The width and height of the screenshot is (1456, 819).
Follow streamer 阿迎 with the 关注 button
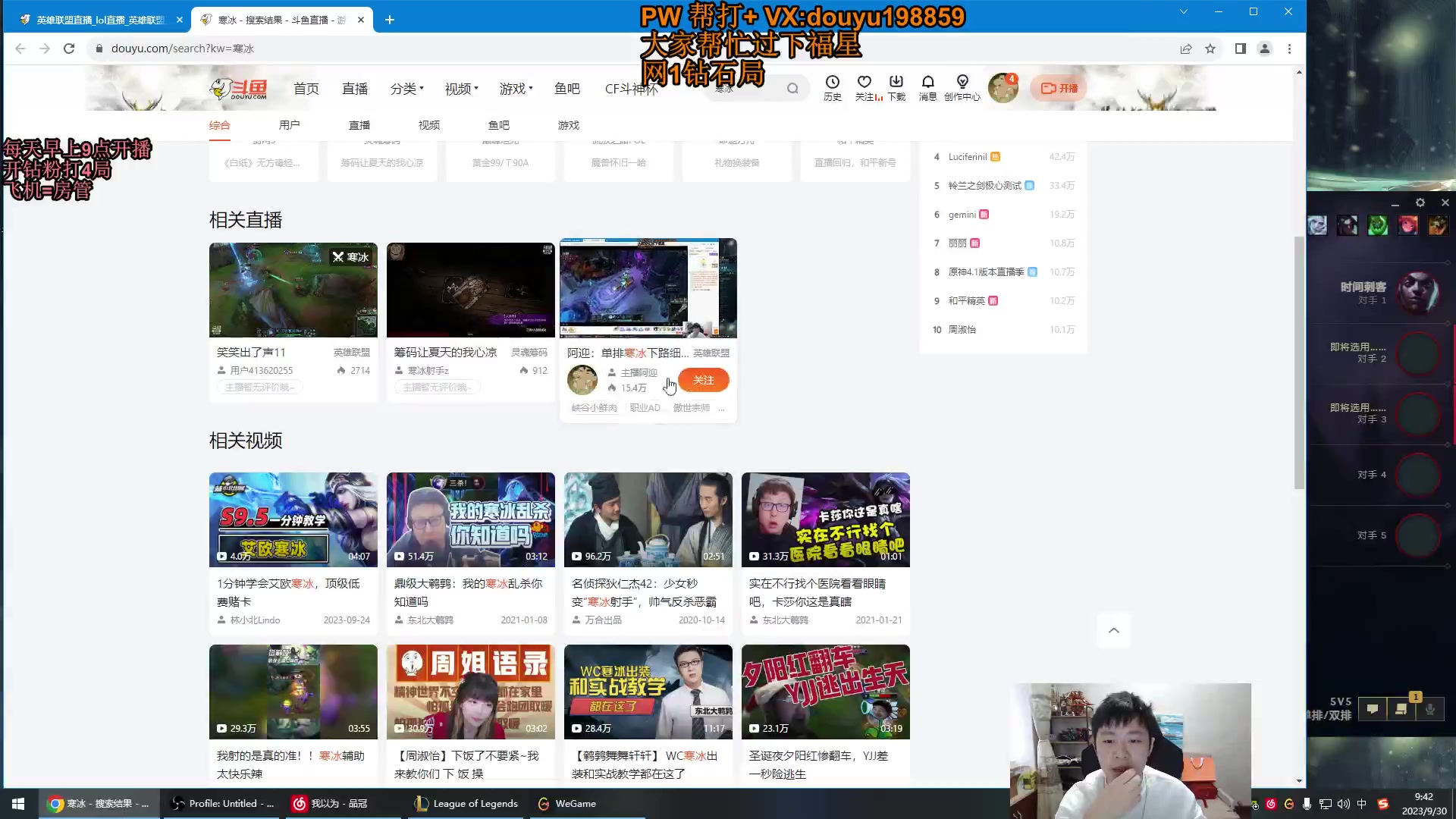click(x=703, y=380)
